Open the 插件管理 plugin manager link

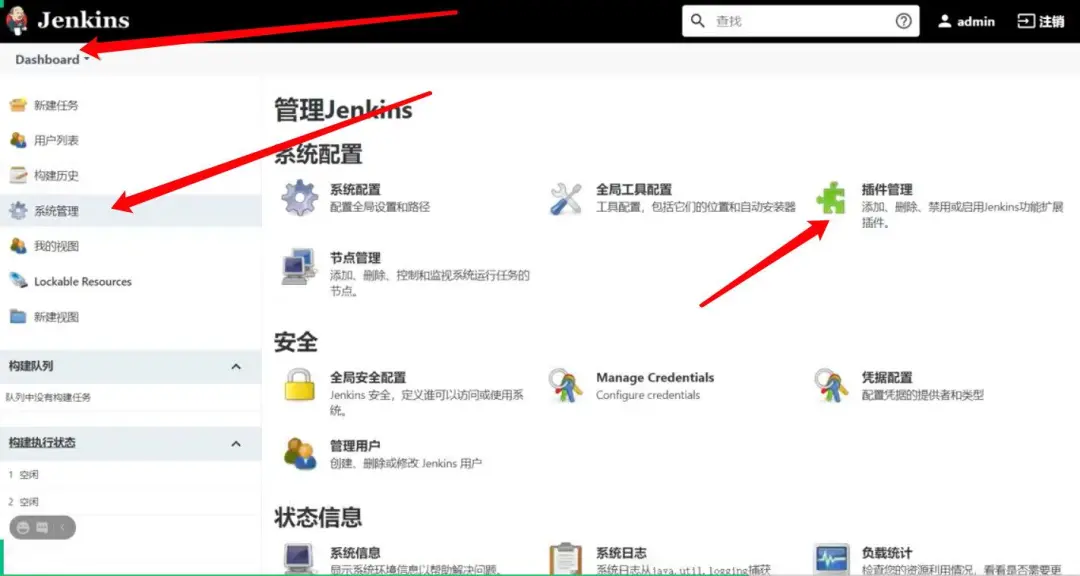887,189
